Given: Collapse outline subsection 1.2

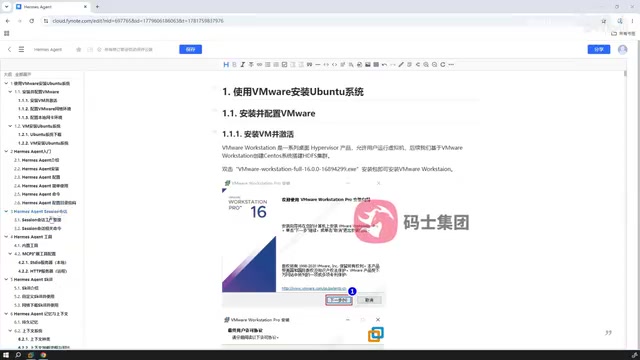Looking at the screenshot, I should click(10, 126).
